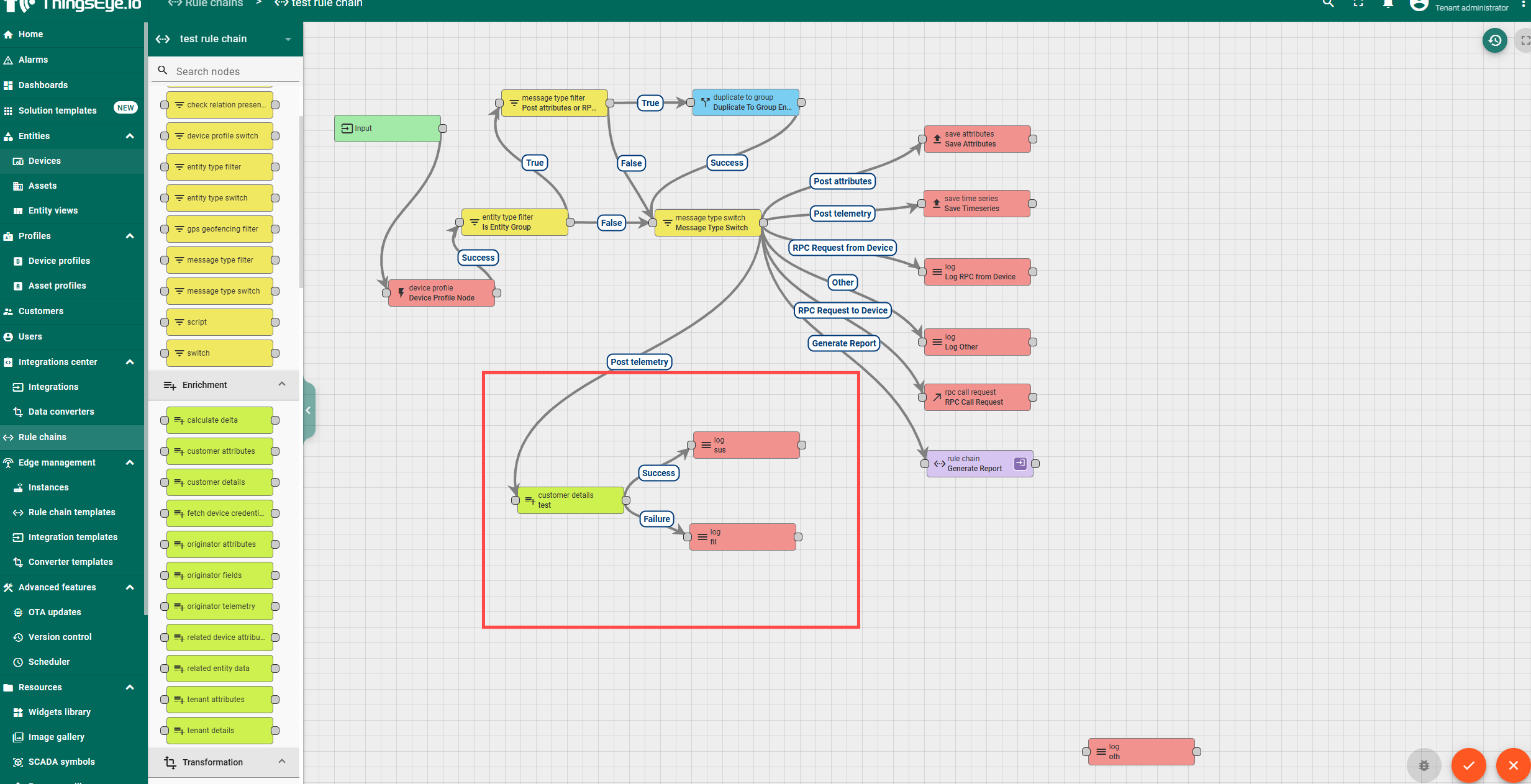Go to Dashboards in the sidebar
The width and height of the screenshot is (1531, 784).
pyautogui.click(x=43, y=85)
